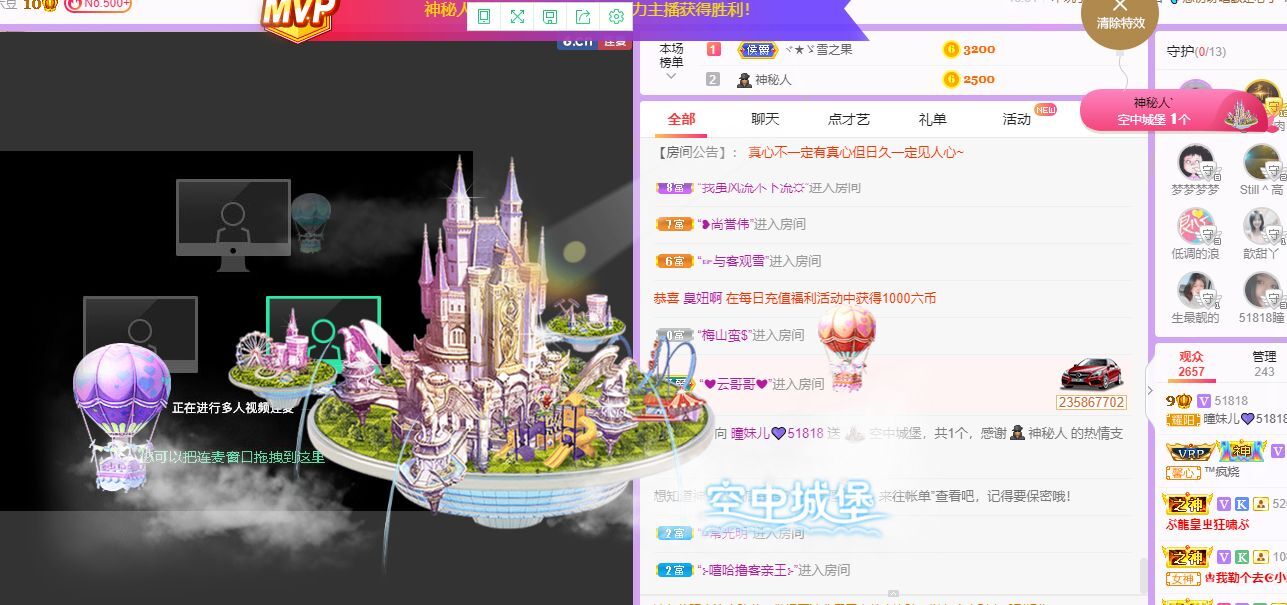Viewport: 1287px width, 605px height.
Task: Click the purple hot air balloon
Action: click(120, 415)
